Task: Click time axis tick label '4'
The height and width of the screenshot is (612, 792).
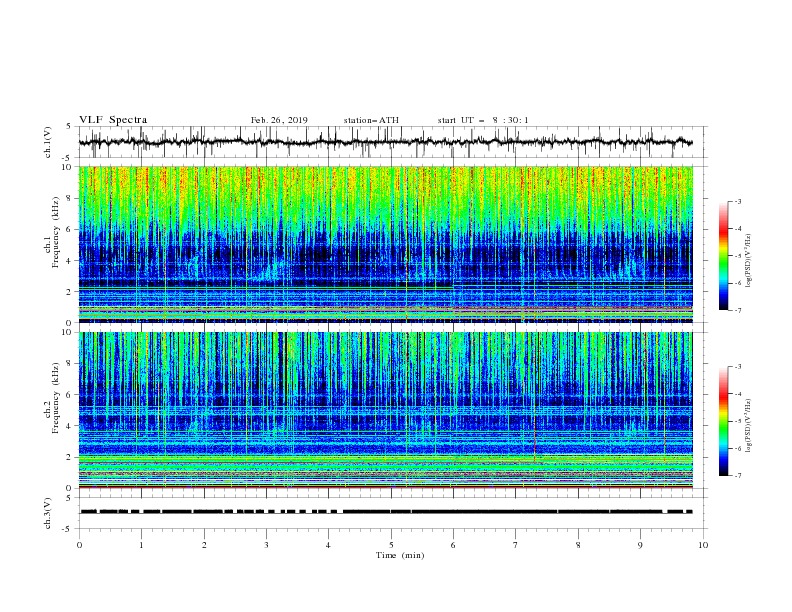Action: (328, 545)
